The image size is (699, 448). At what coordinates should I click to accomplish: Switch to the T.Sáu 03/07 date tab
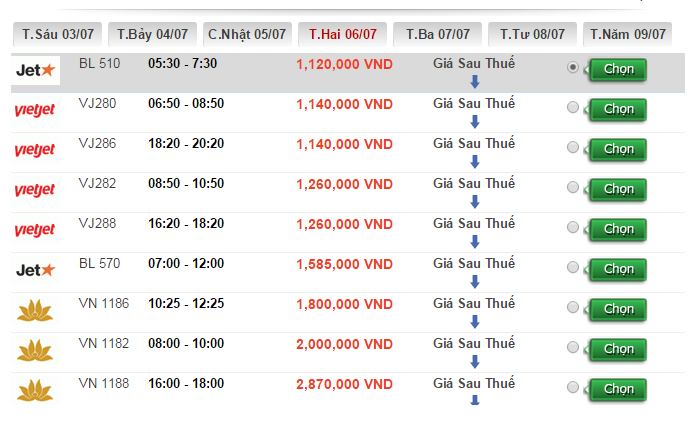(x=56, y=34)
